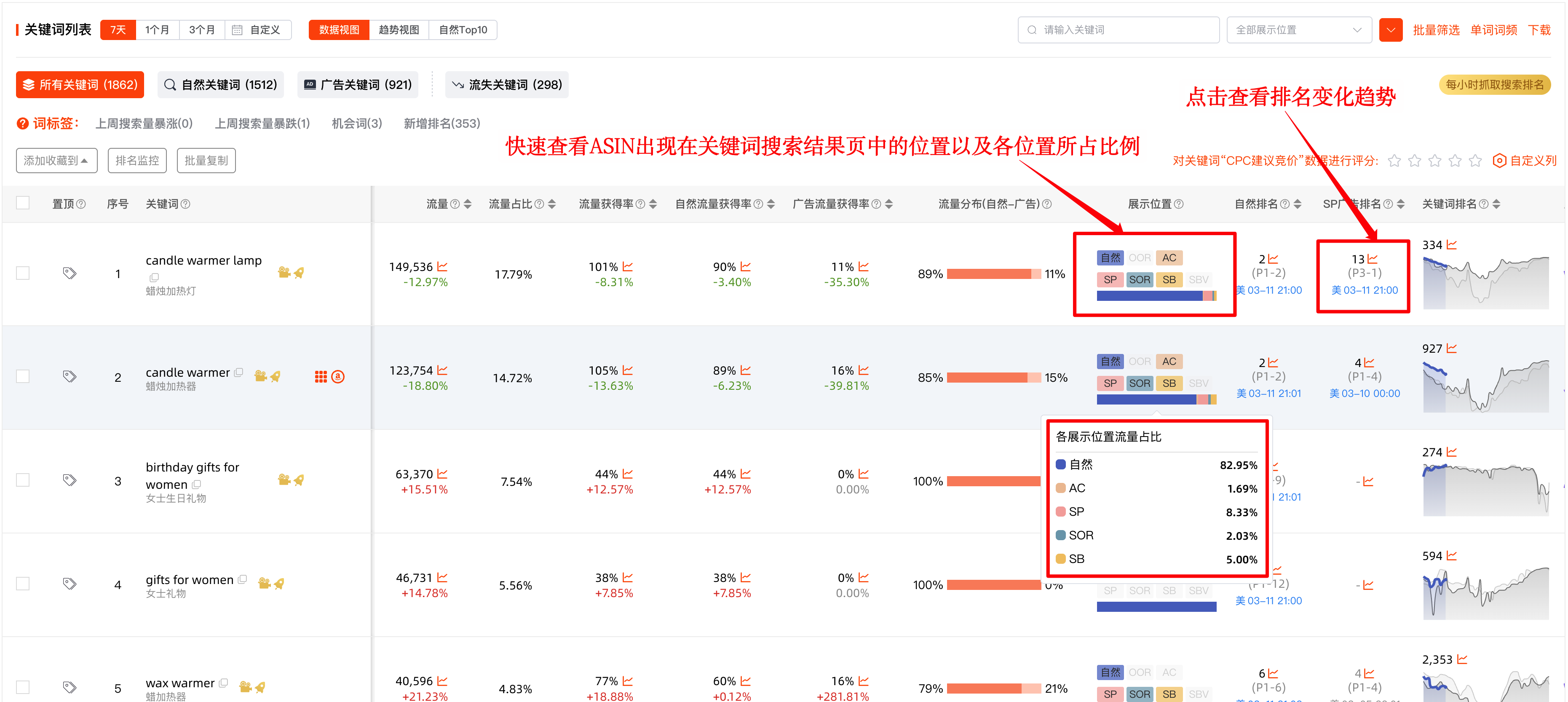The height and width of the screenshot is (702, 1568).
Task: Rate CPC data with the first star
Action: [x=1394, y=161]
